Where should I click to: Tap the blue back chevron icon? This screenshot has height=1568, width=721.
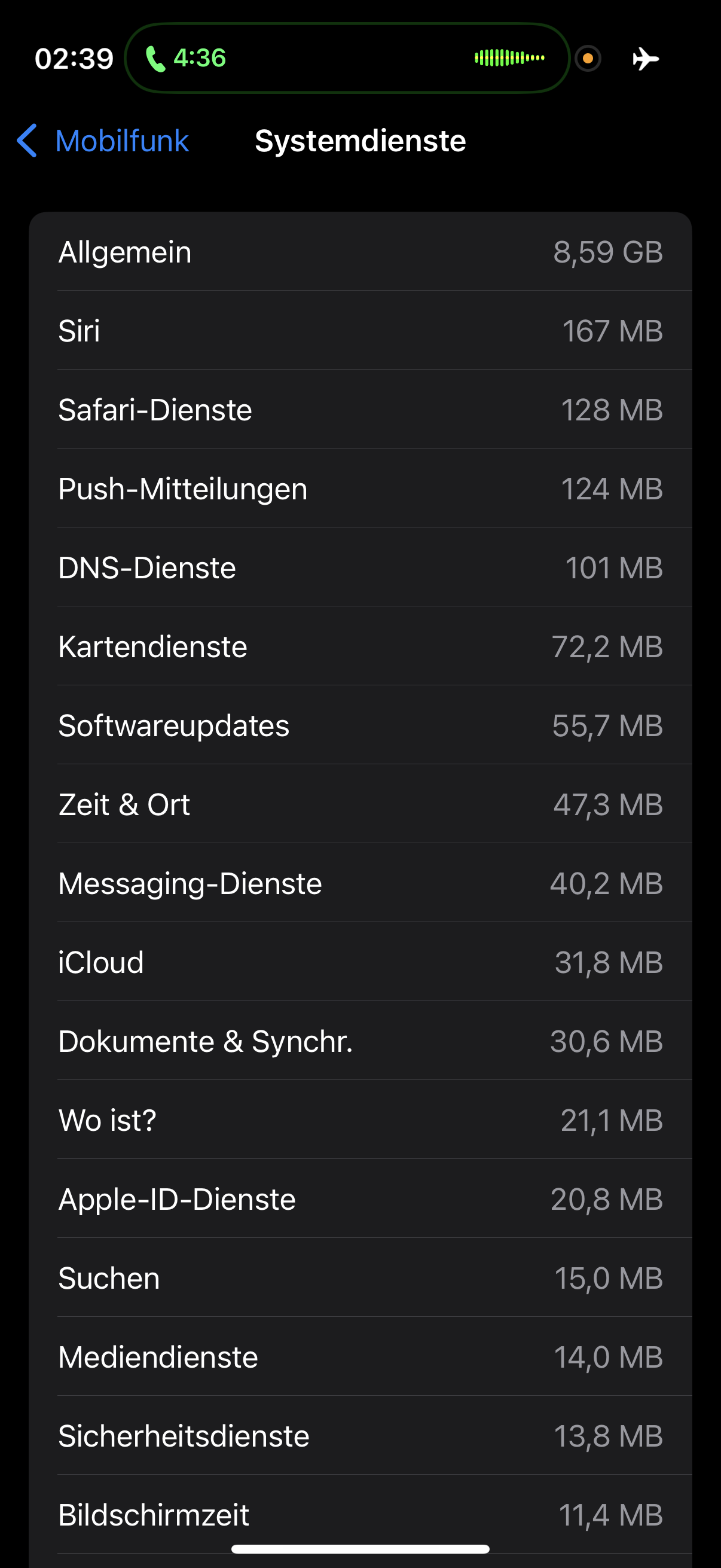coord(28,141)
